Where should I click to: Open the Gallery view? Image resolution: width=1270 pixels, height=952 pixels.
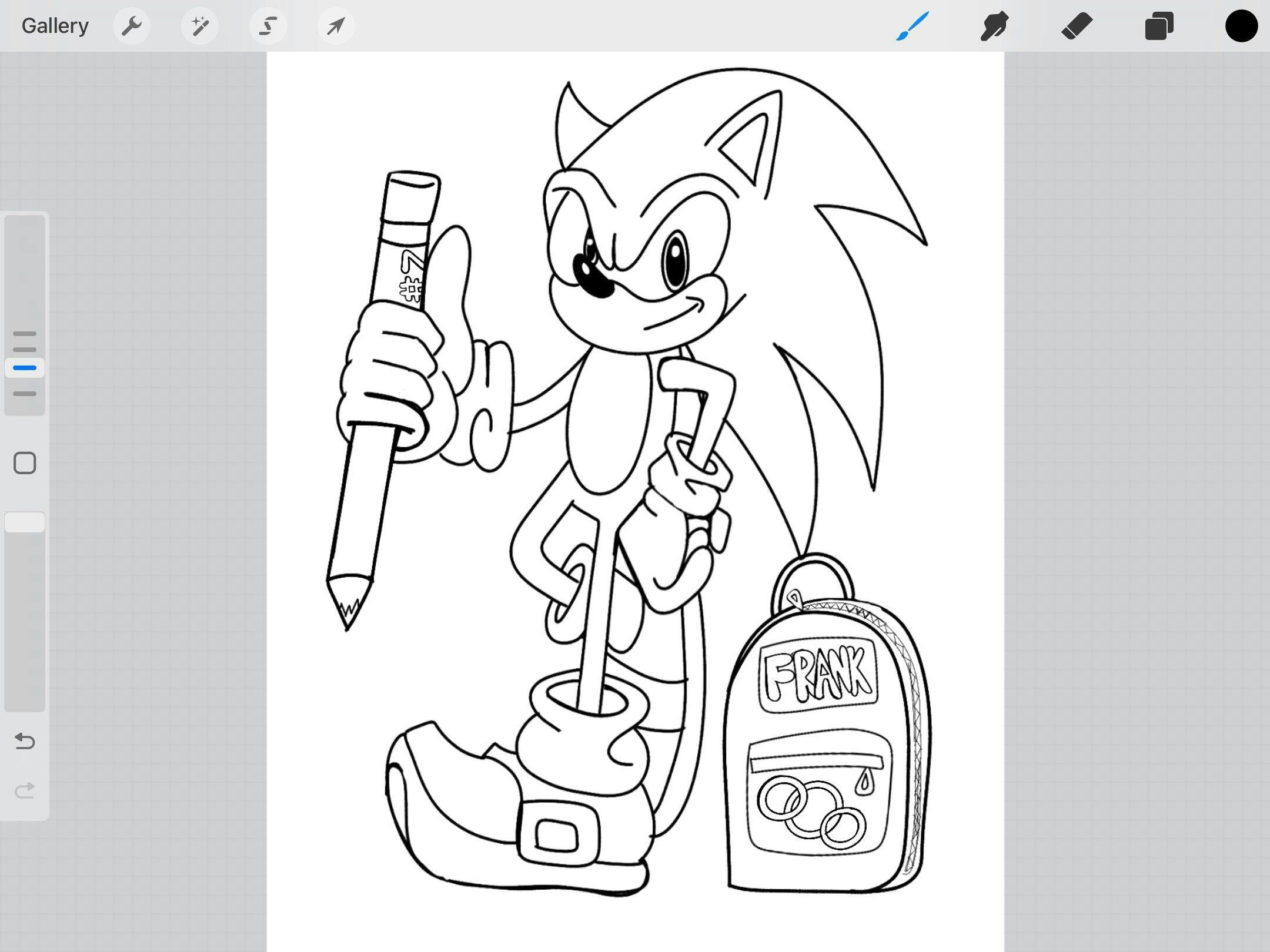(x=55, y=26)
